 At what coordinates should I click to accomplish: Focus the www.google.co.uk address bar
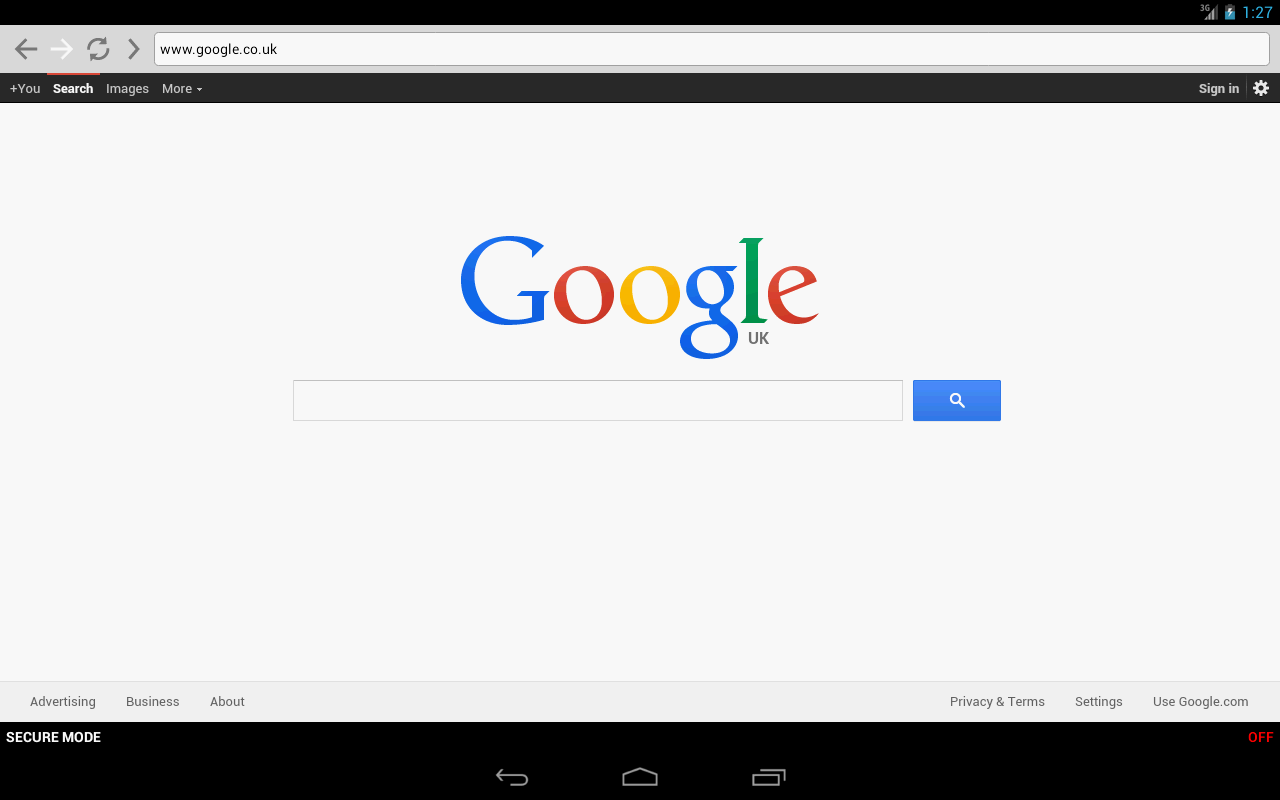[711, 49]
